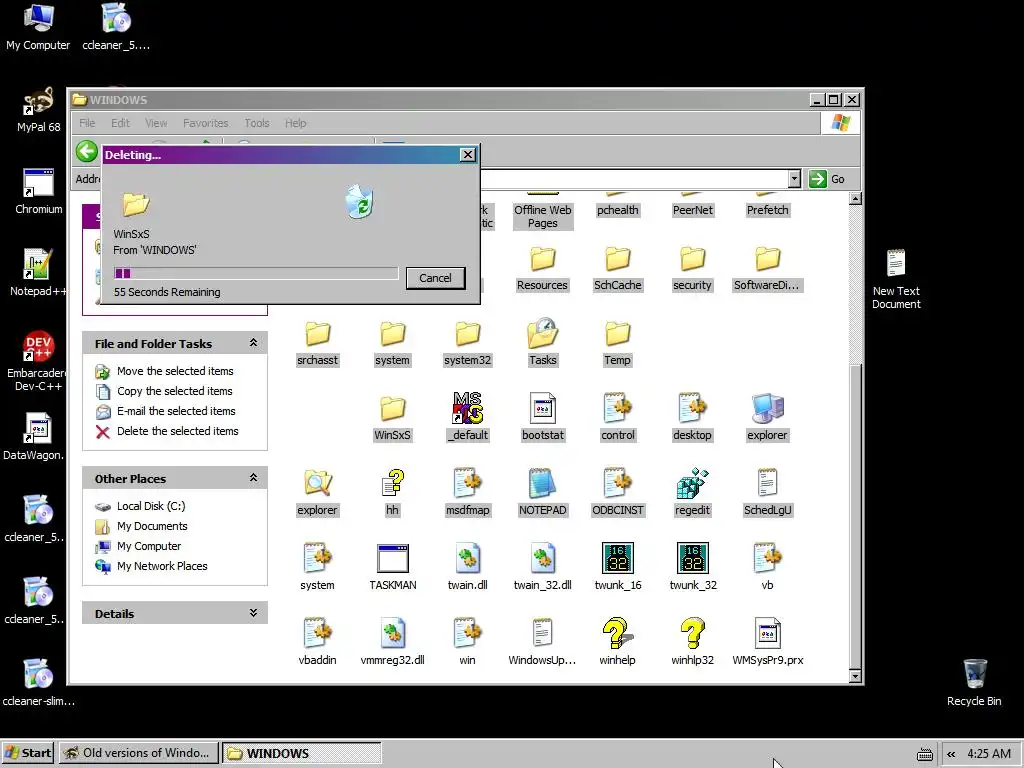Screen dimensions: 1024x768
Task: Click the scroll up arrow of file list
Action: point(855,199)
